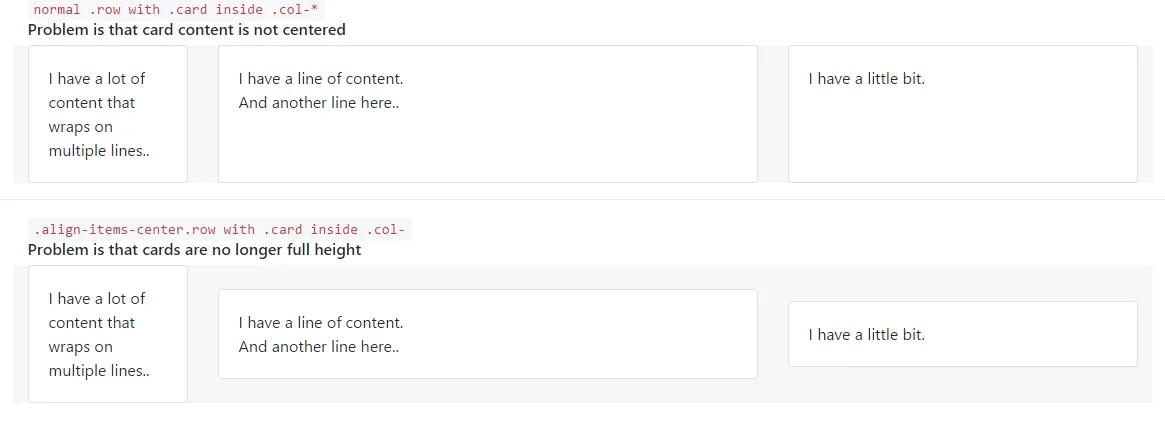This screenshot has height=445, width=1165.
Task: Click "content that" in the upper row's first card
Action: pyautogui.click(x=91, y=103)
